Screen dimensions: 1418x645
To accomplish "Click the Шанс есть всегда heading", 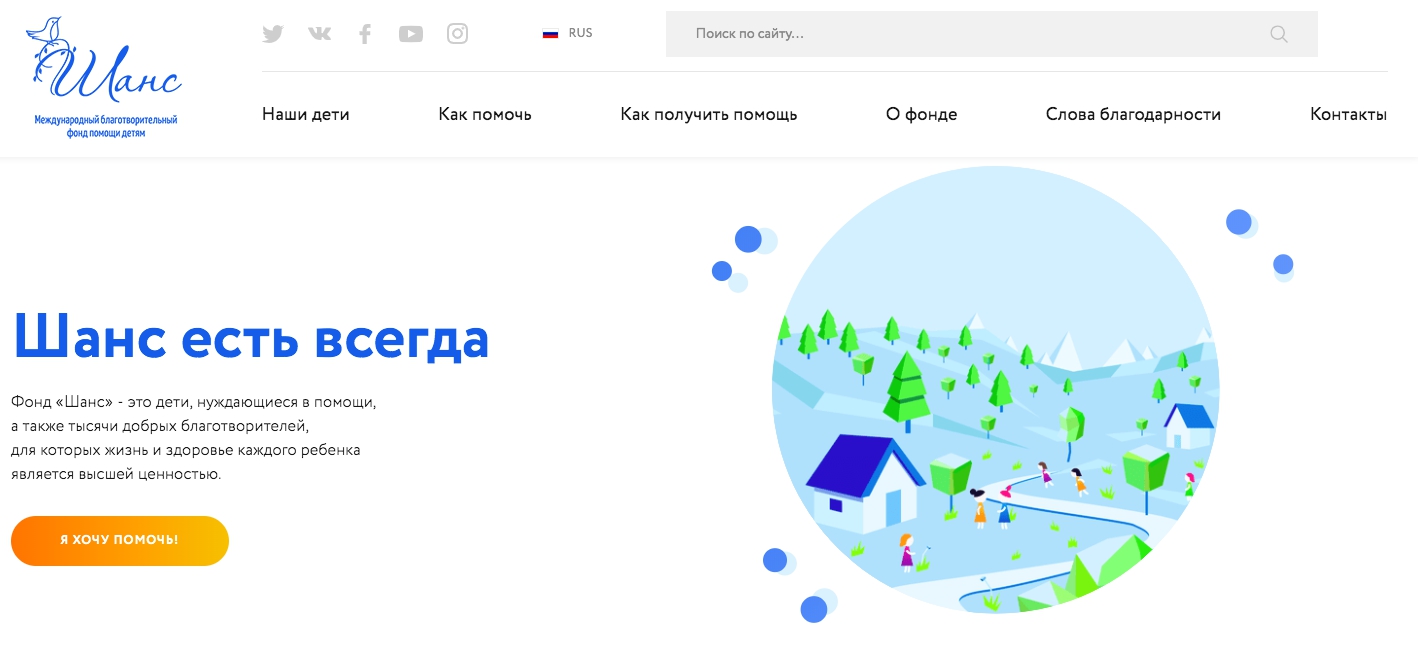I will coord(251,337).
